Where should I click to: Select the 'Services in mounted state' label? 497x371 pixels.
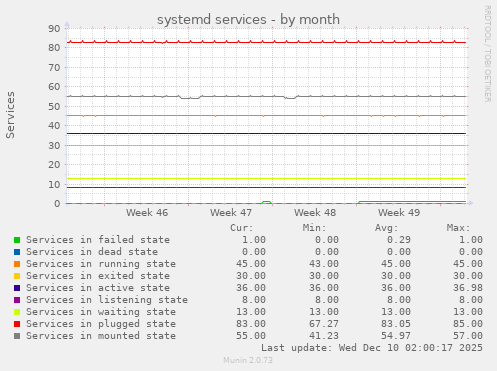[101, 336]
